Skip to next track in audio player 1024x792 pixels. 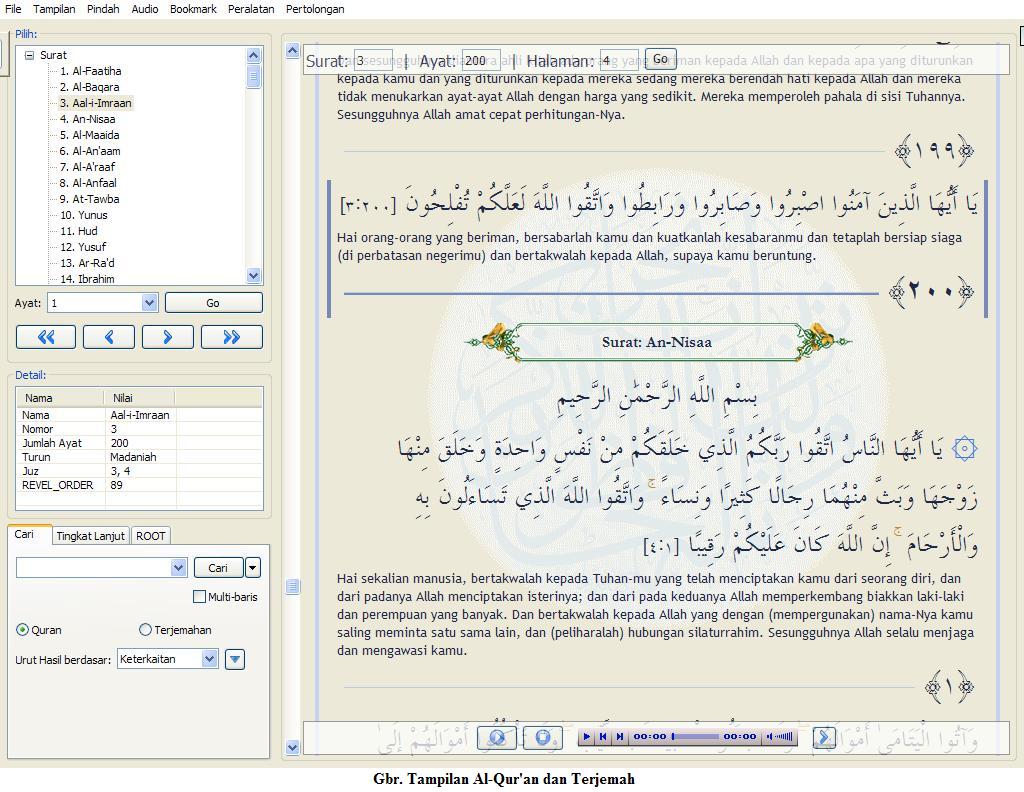pyautogui.click(x=620, y=737)
